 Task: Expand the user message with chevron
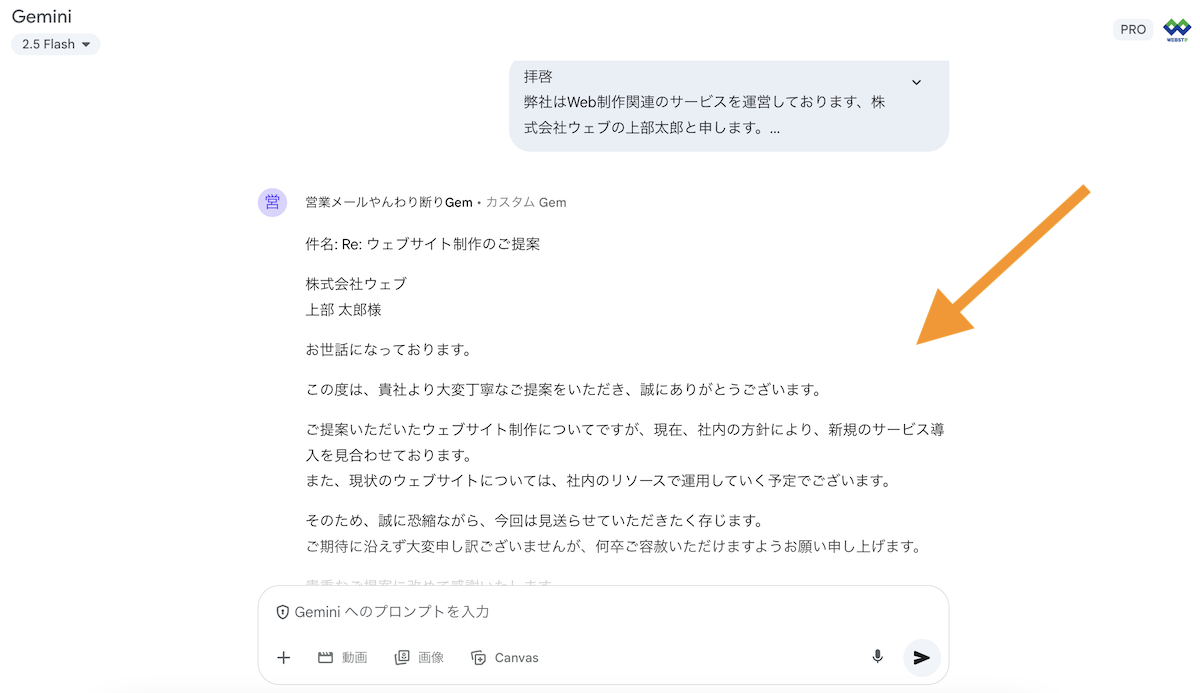coord(916,82)
